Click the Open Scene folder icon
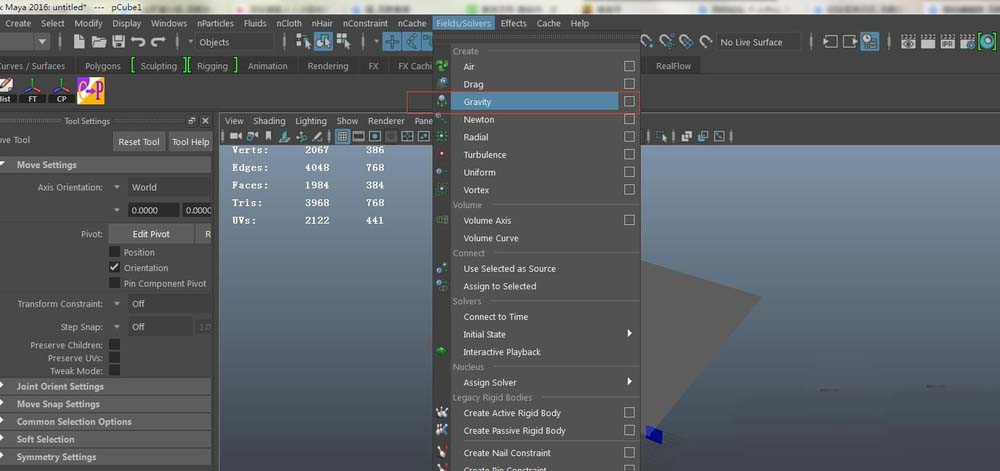 pos(99,42)
